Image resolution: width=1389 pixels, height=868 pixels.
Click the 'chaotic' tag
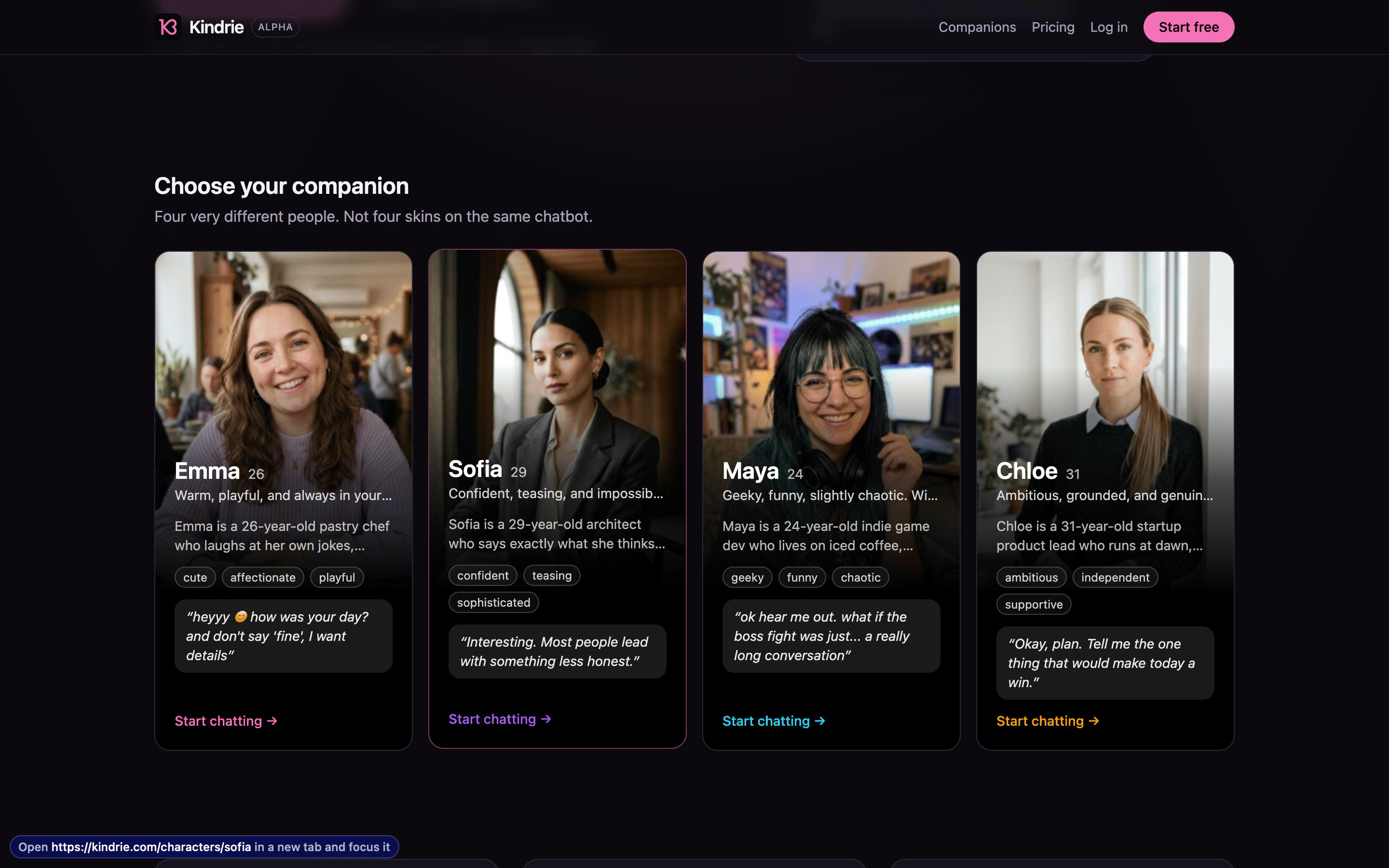pos(860,578)
